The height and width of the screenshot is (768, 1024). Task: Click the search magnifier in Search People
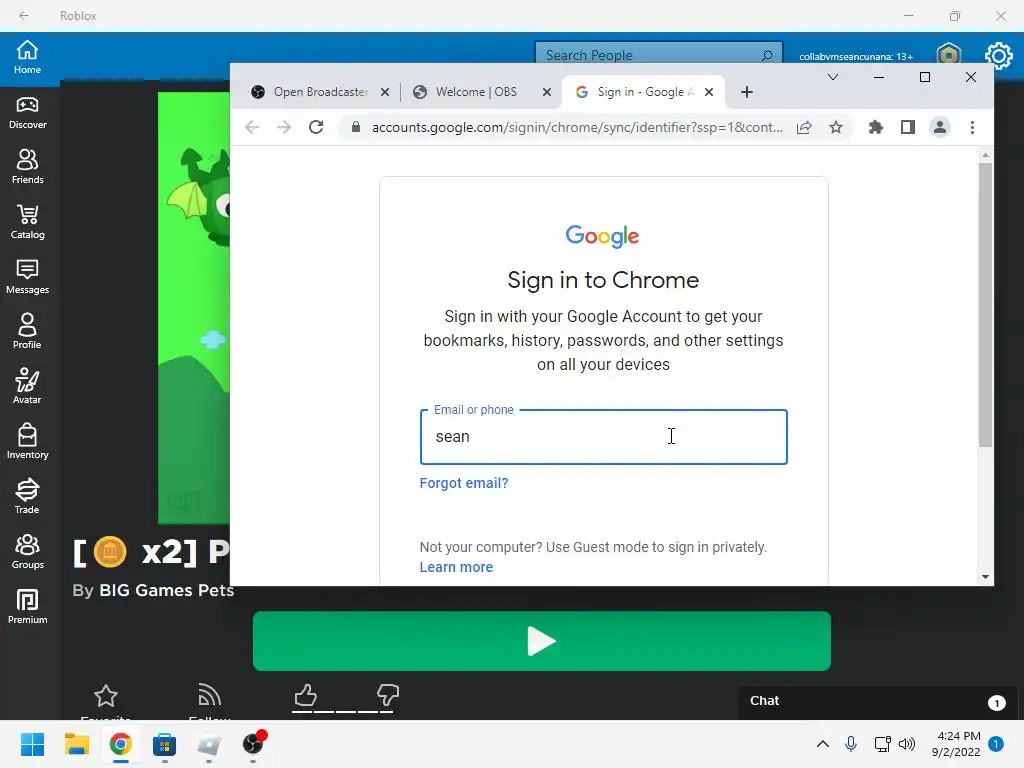[x=767, y=56]
